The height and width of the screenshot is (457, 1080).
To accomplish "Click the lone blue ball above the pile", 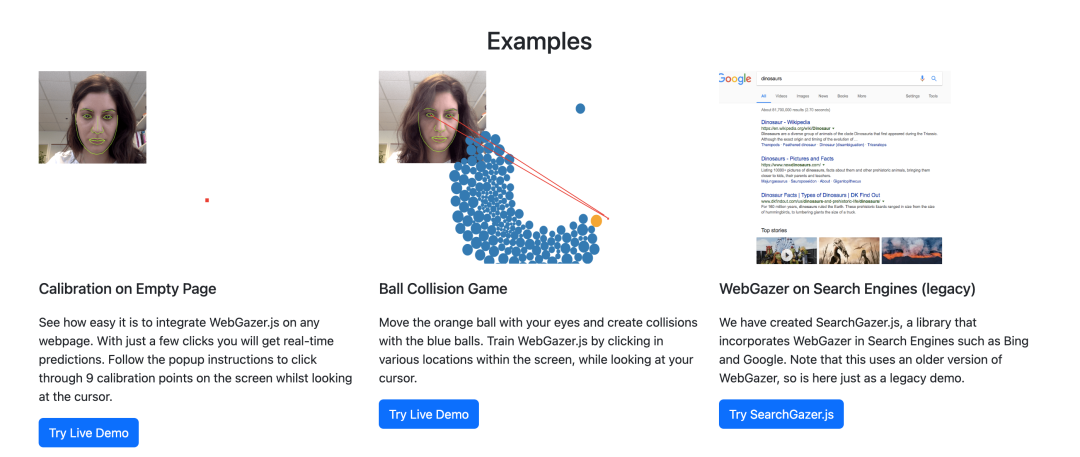I will [x=580, y=108].
